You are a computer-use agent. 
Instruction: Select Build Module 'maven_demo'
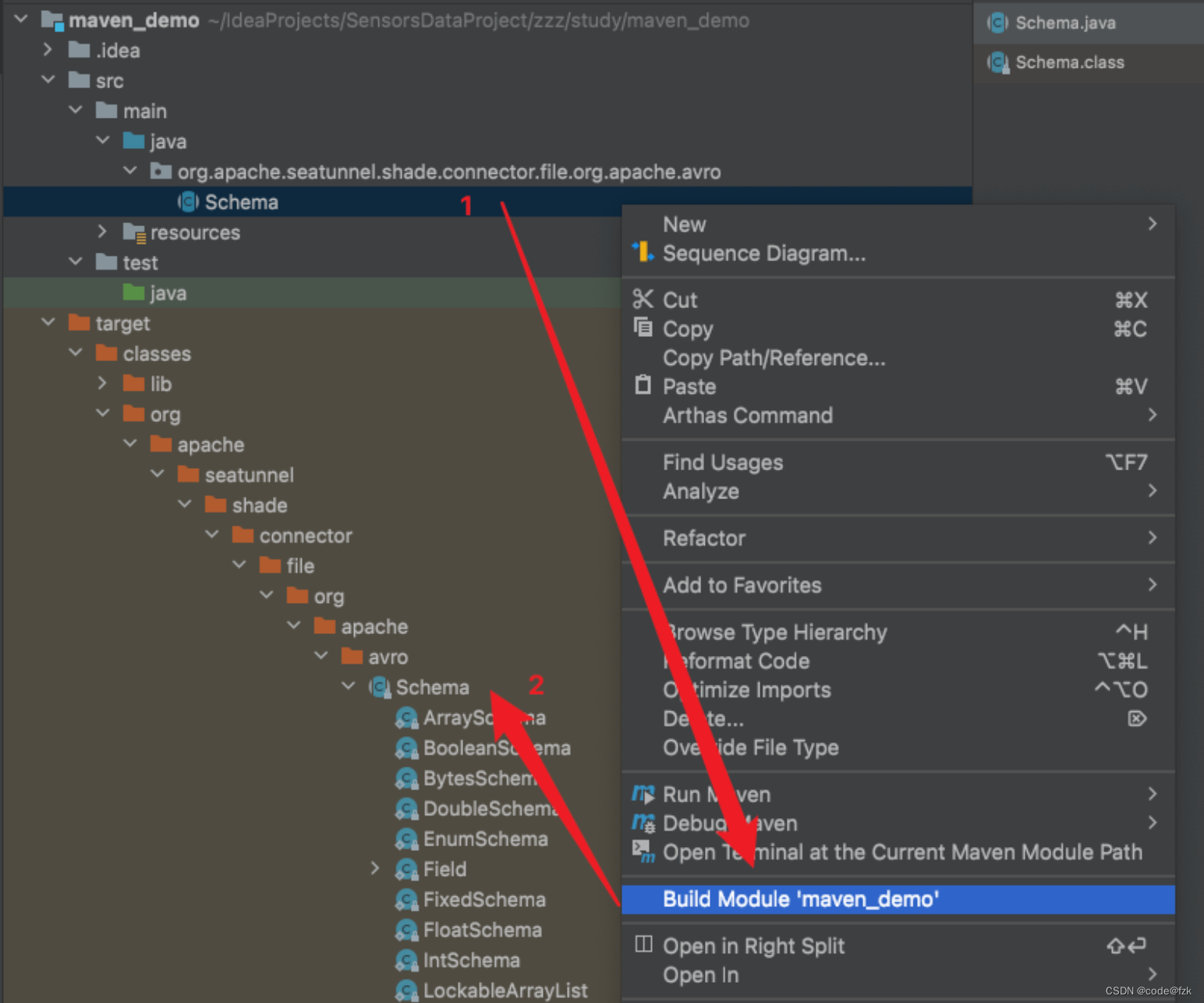(x=898, y=899)
